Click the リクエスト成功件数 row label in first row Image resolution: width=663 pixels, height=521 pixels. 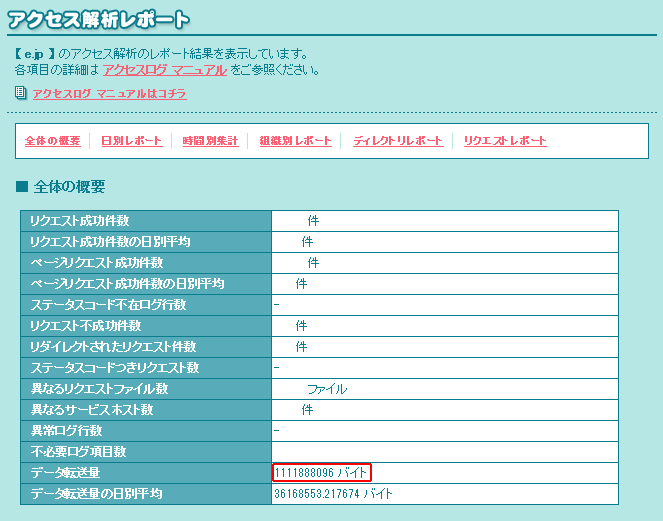point(79,221)
